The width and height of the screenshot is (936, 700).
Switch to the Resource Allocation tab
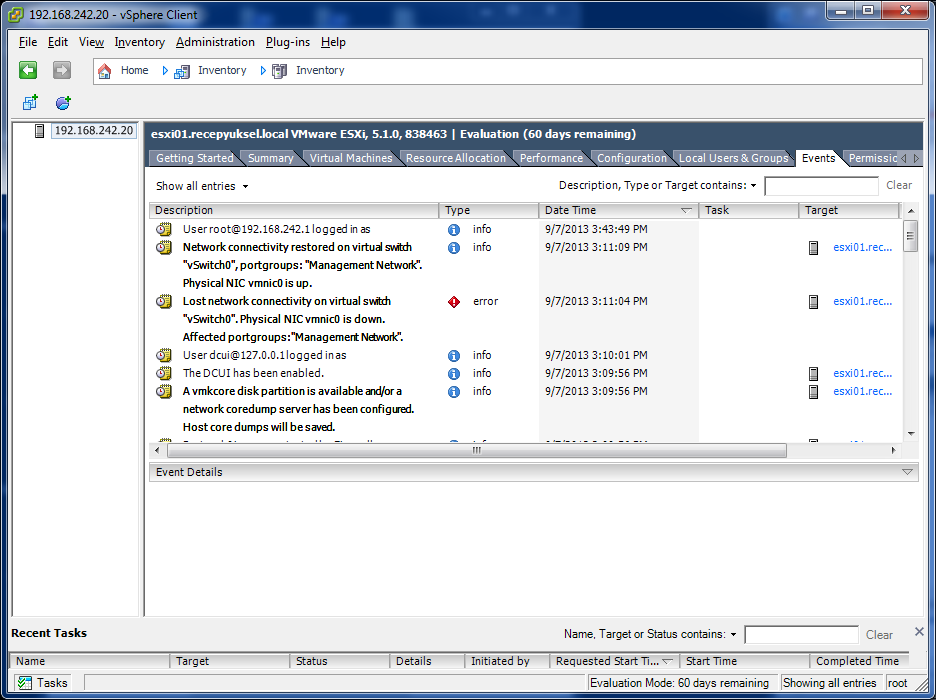coord(455,158)
